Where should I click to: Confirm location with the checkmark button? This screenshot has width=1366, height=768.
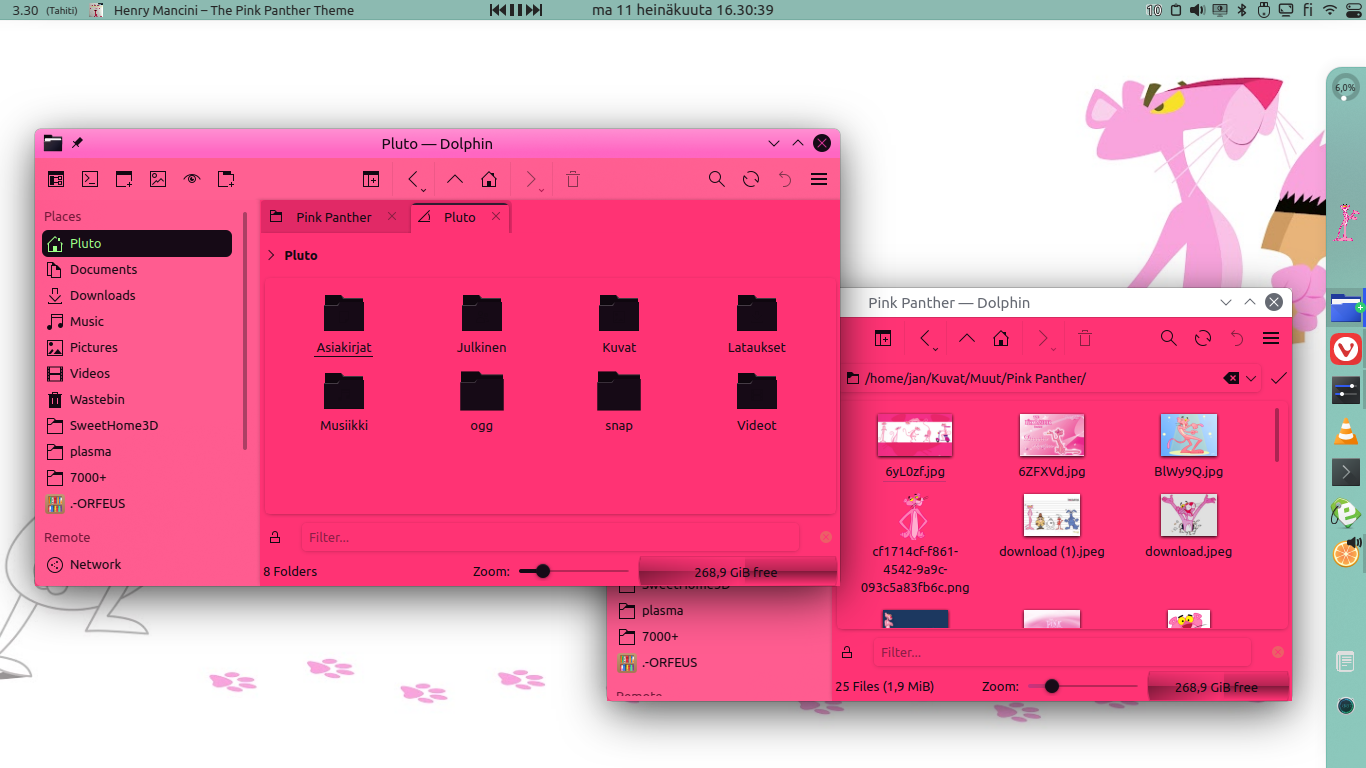[1278, 378]
